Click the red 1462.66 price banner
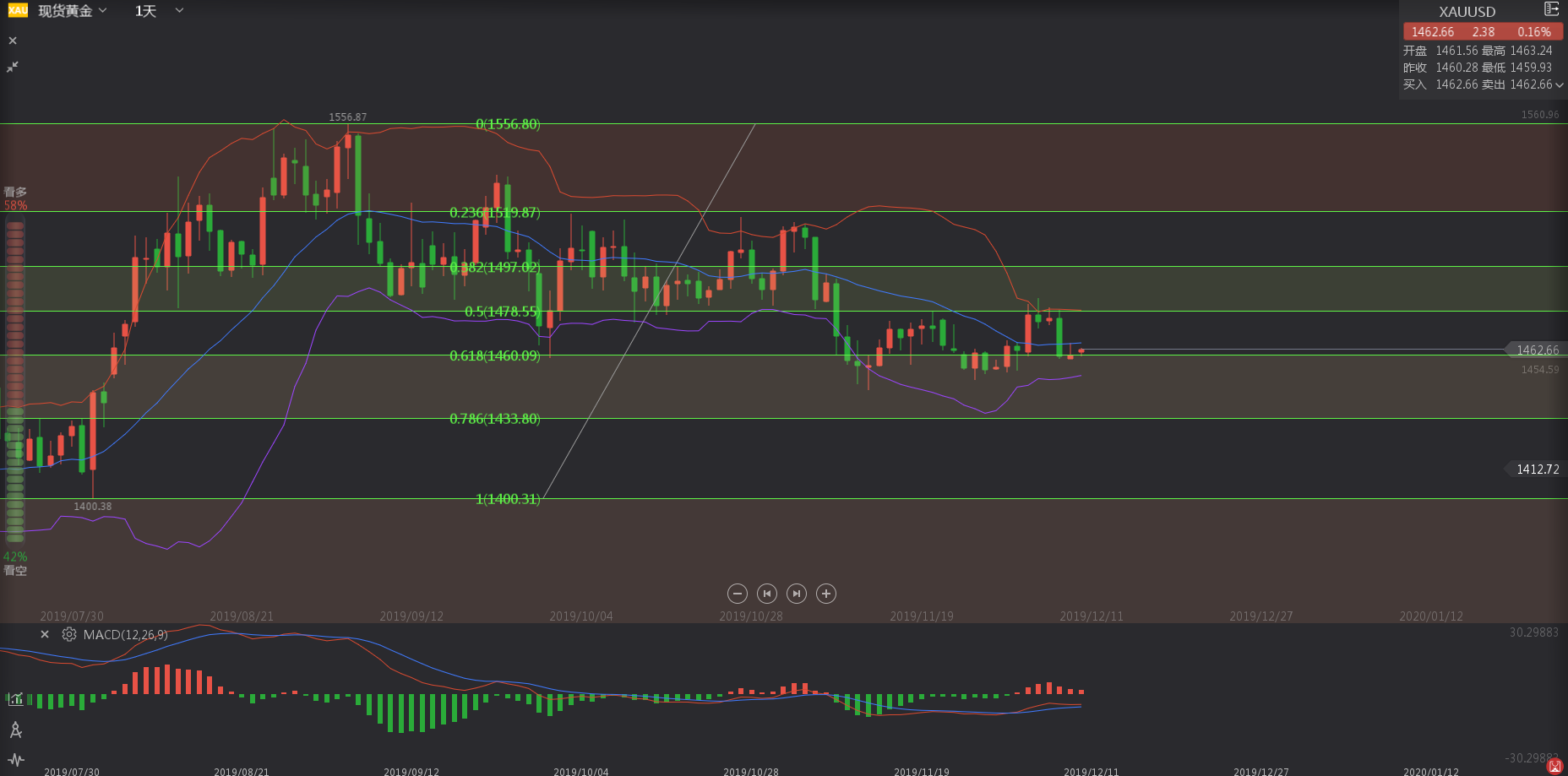 click(1483, 32)
